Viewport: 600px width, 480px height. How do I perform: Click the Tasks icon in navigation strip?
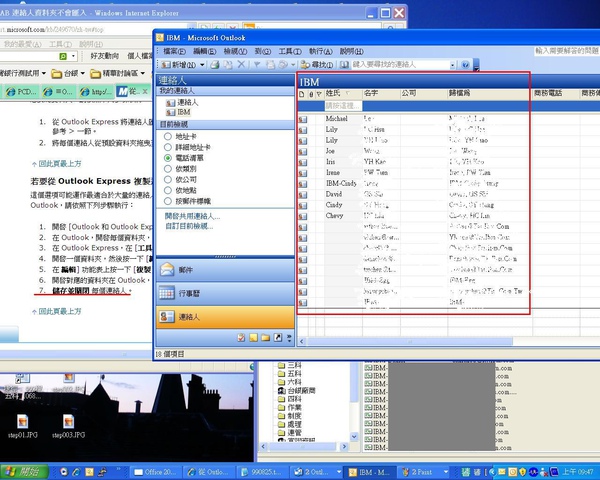241,338
